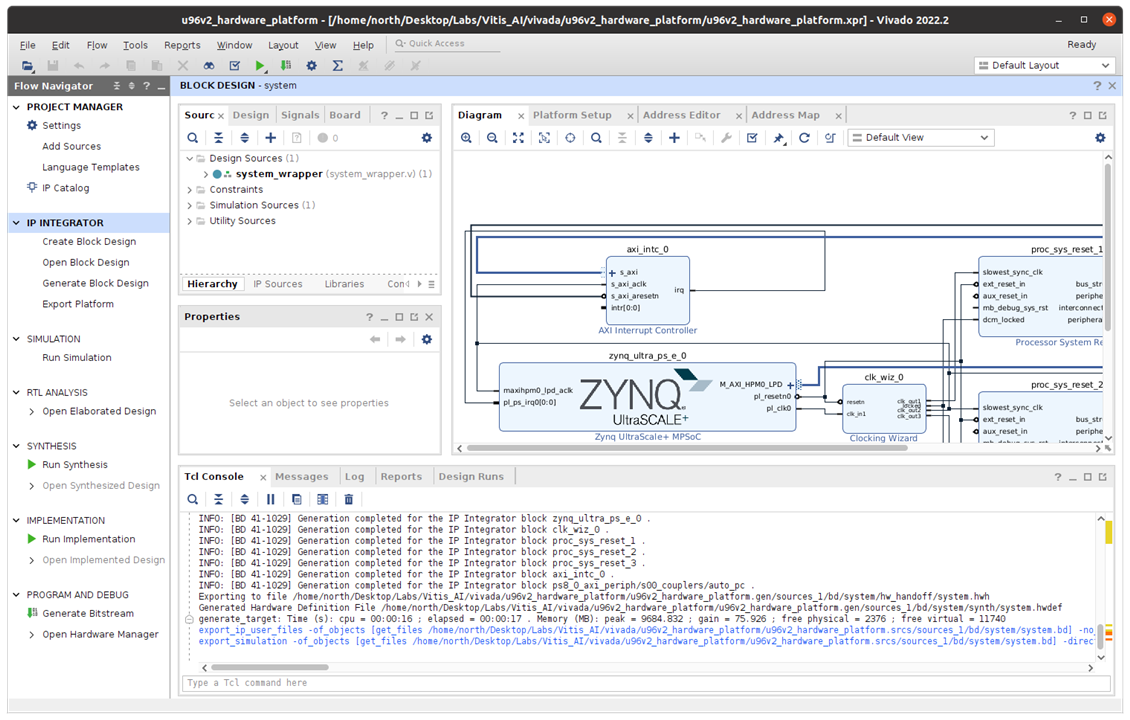This screenshot has height=720, width=1130.
Task: Click search icon in Tcl Console
Action: [x=192, y=499]
